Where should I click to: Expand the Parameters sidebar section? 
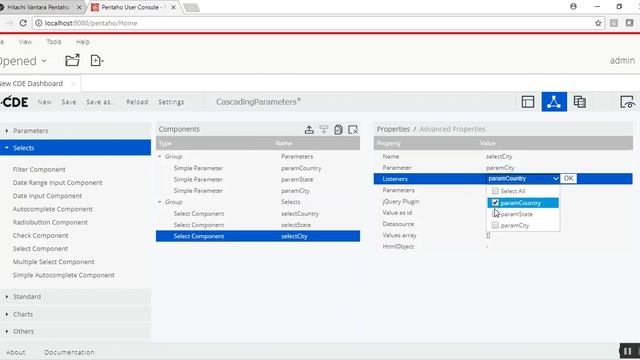76,131
